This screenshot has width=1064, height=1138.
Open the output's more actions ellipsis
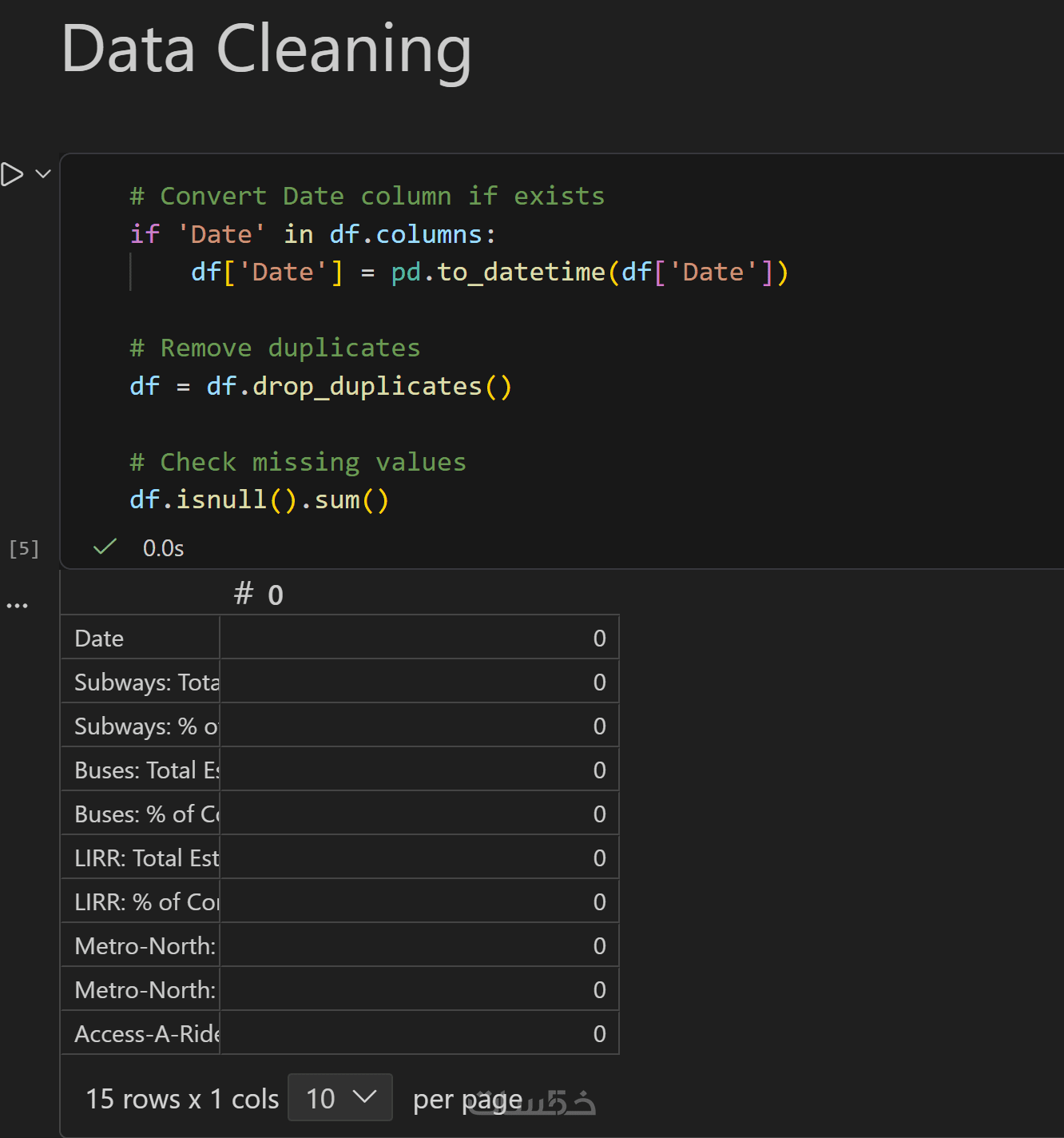[17, 606]
